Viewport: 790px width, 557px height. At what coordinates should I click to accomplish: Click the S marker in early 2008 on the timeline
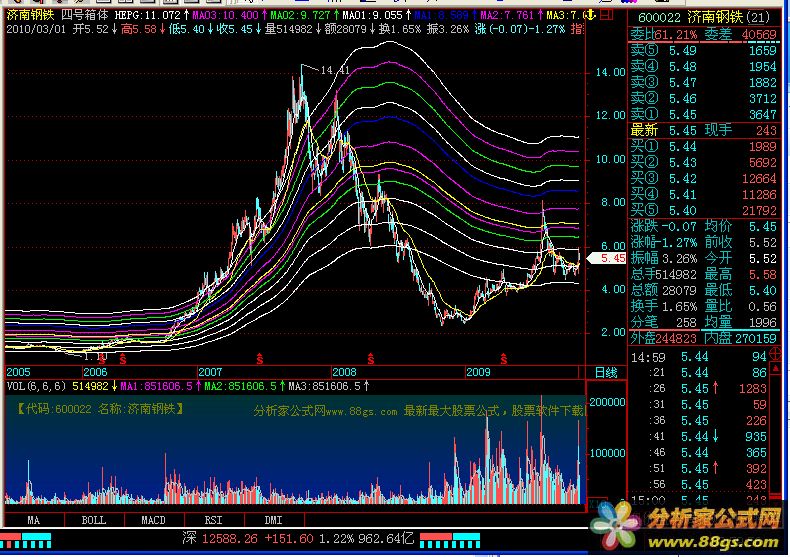tap(371, 359)
